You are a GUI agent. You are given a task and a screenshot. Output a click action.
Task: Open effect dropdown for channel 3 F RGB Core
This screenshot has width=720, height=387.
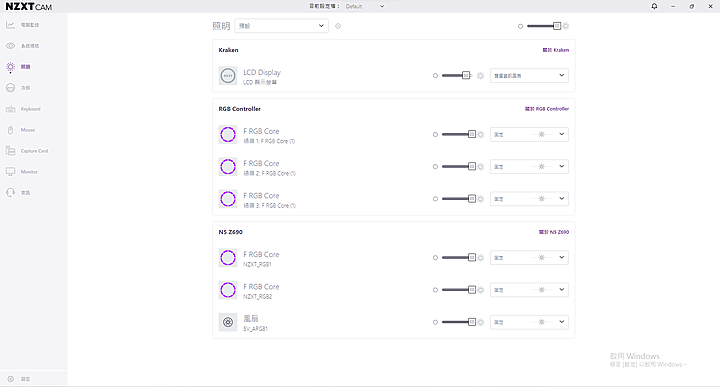click(x=529, y=199)
